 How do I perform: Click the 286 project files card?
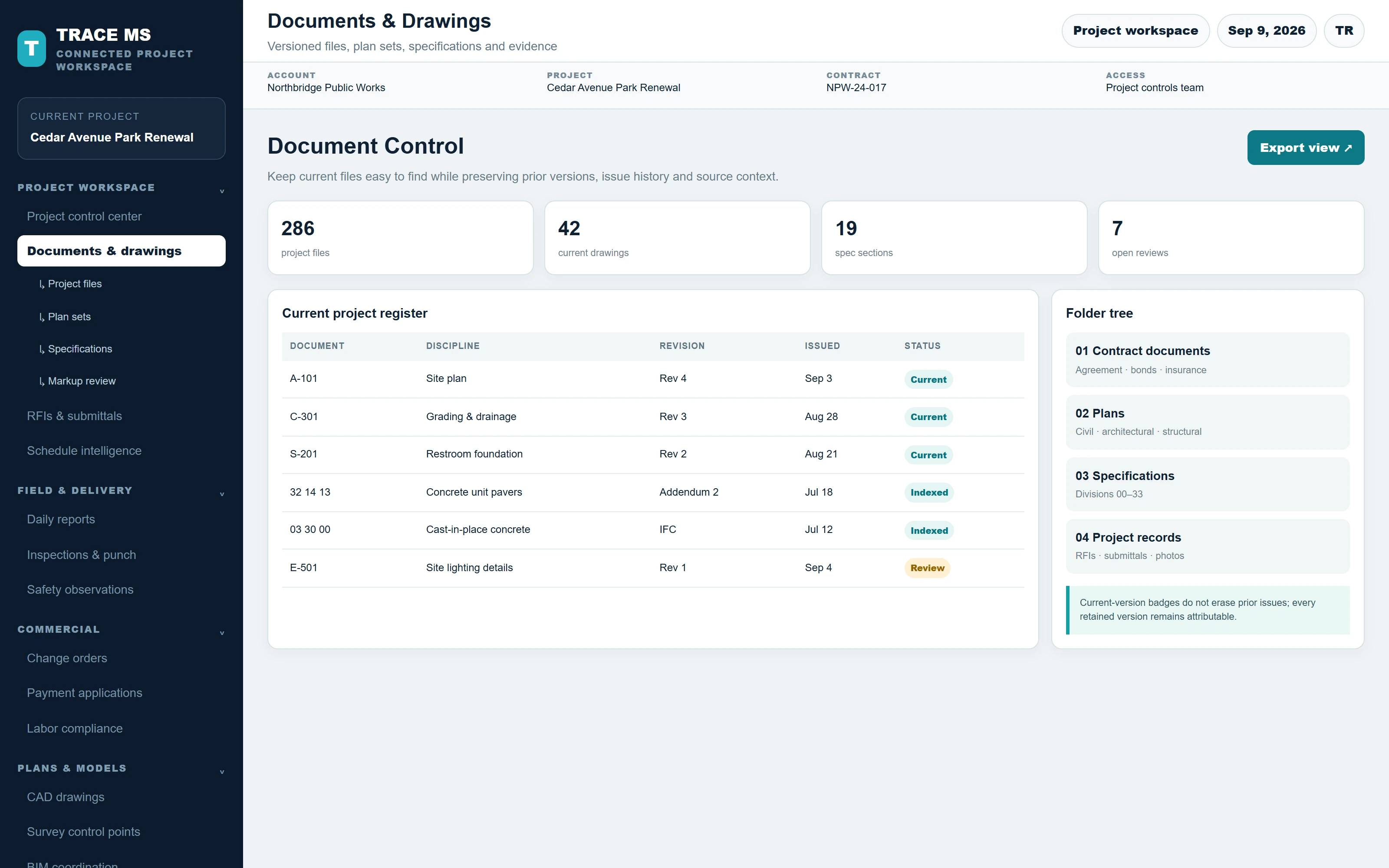click(x=400, y=238)
